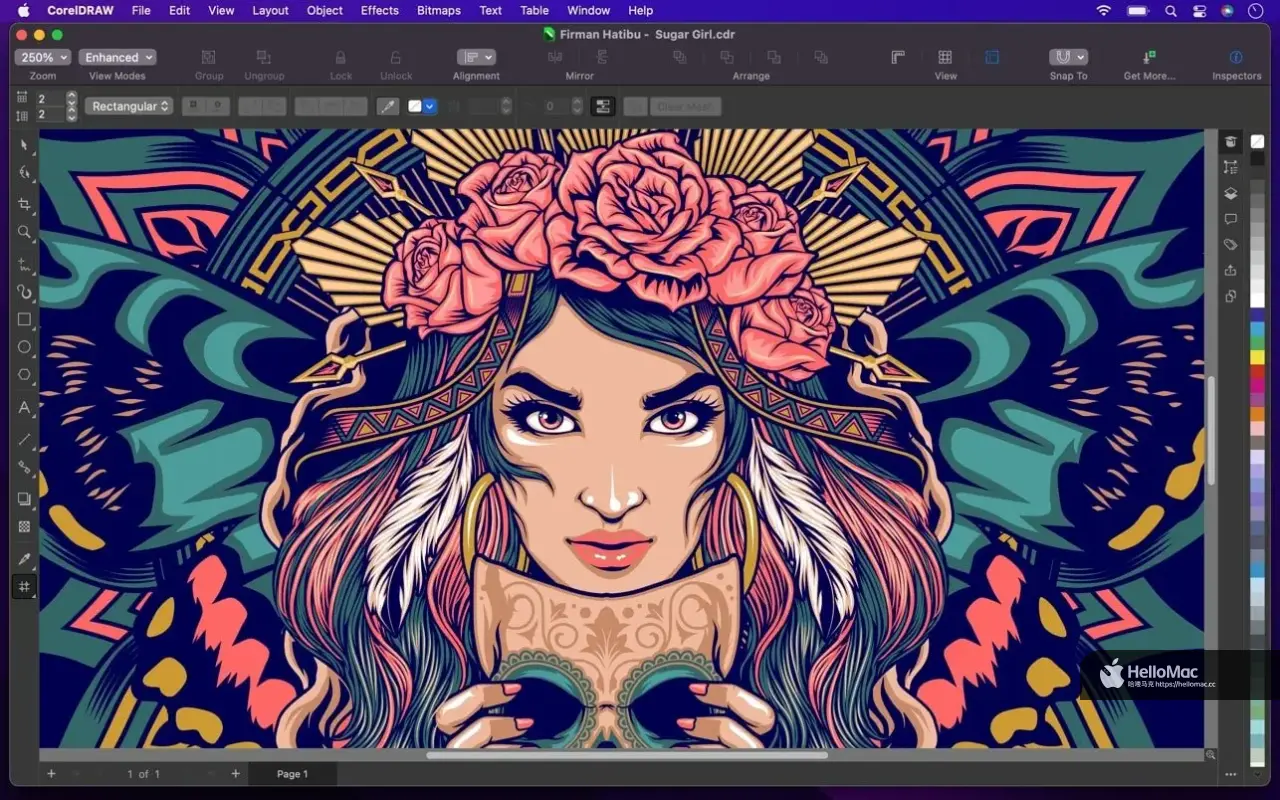The height and width of the screenshot is (800, 1280).
Task: Select the Text tool
Action: click(25, 408)
